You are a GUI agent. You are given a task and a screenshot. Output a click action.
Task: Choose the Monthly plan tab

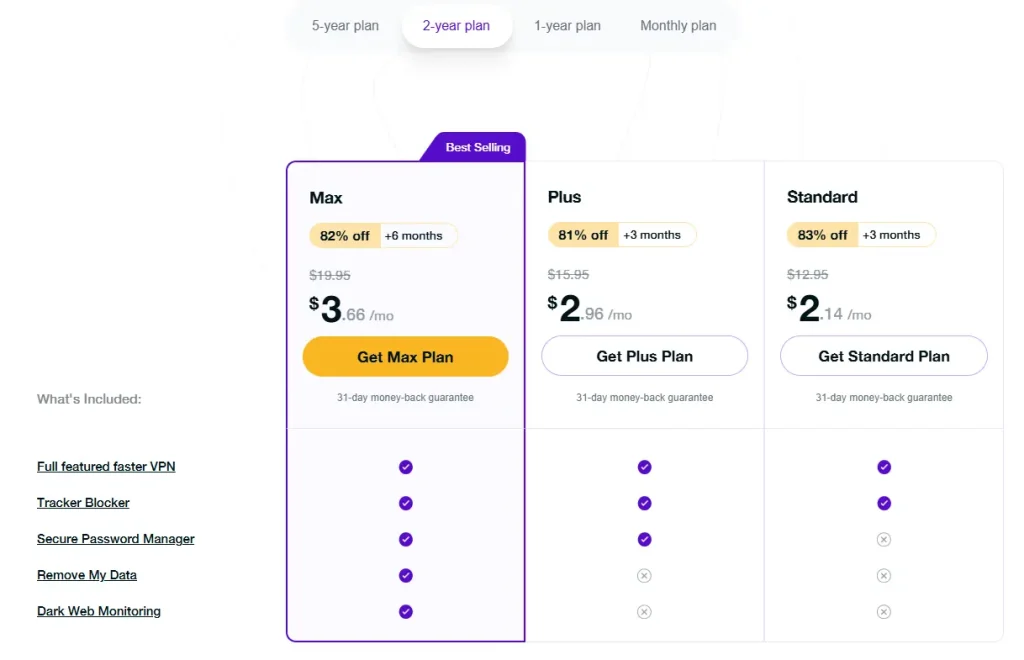(x=678, y=26)
